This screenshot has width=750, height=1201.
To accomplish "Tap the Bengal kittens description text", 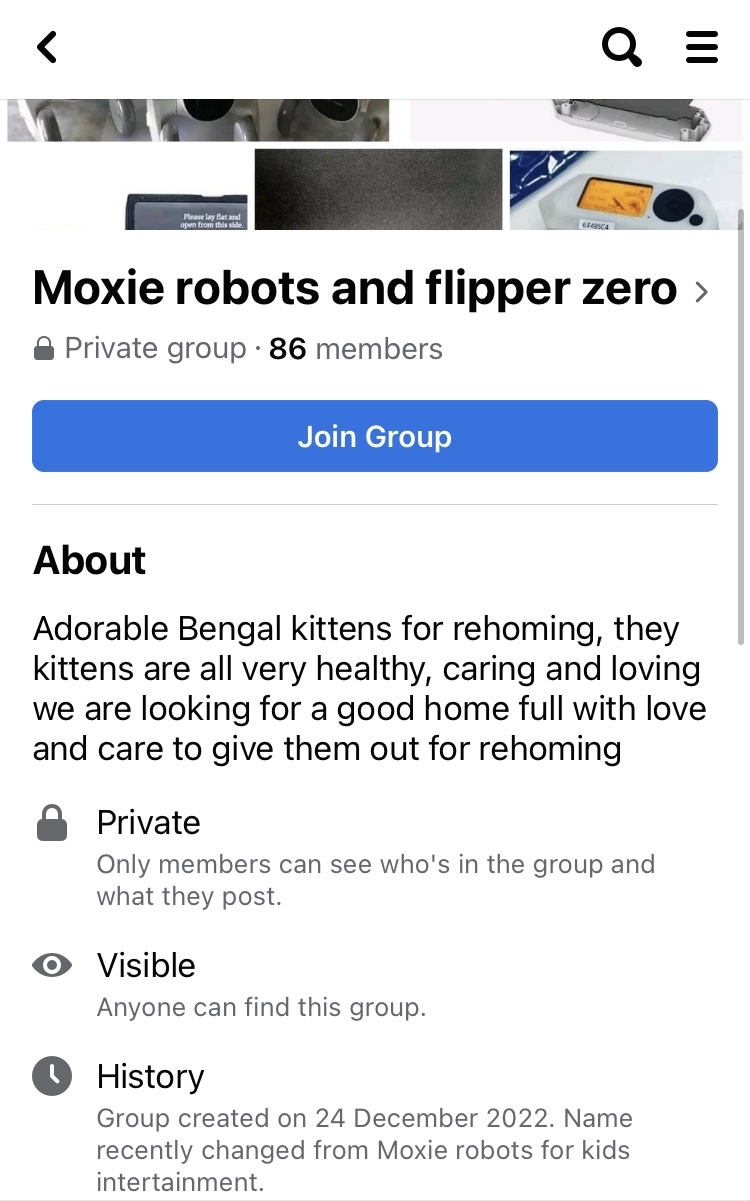I will pyautogui.click(x=370, y=688).
